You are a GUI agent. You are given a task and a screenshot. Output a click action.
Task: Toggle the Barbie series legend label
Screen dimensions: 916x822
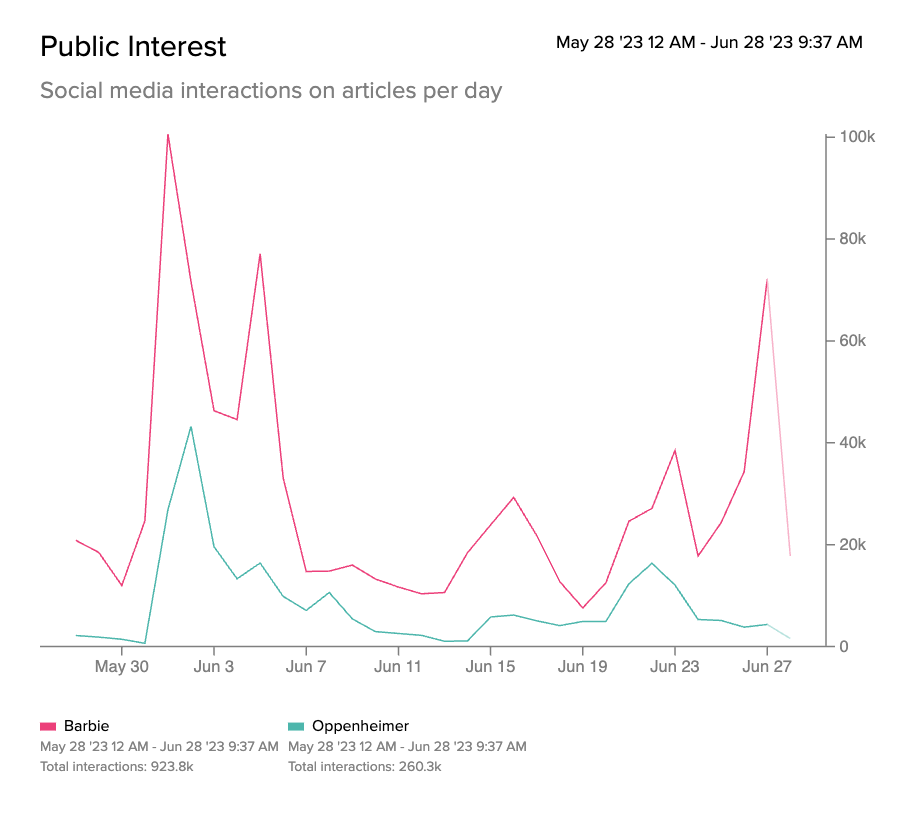87,727
